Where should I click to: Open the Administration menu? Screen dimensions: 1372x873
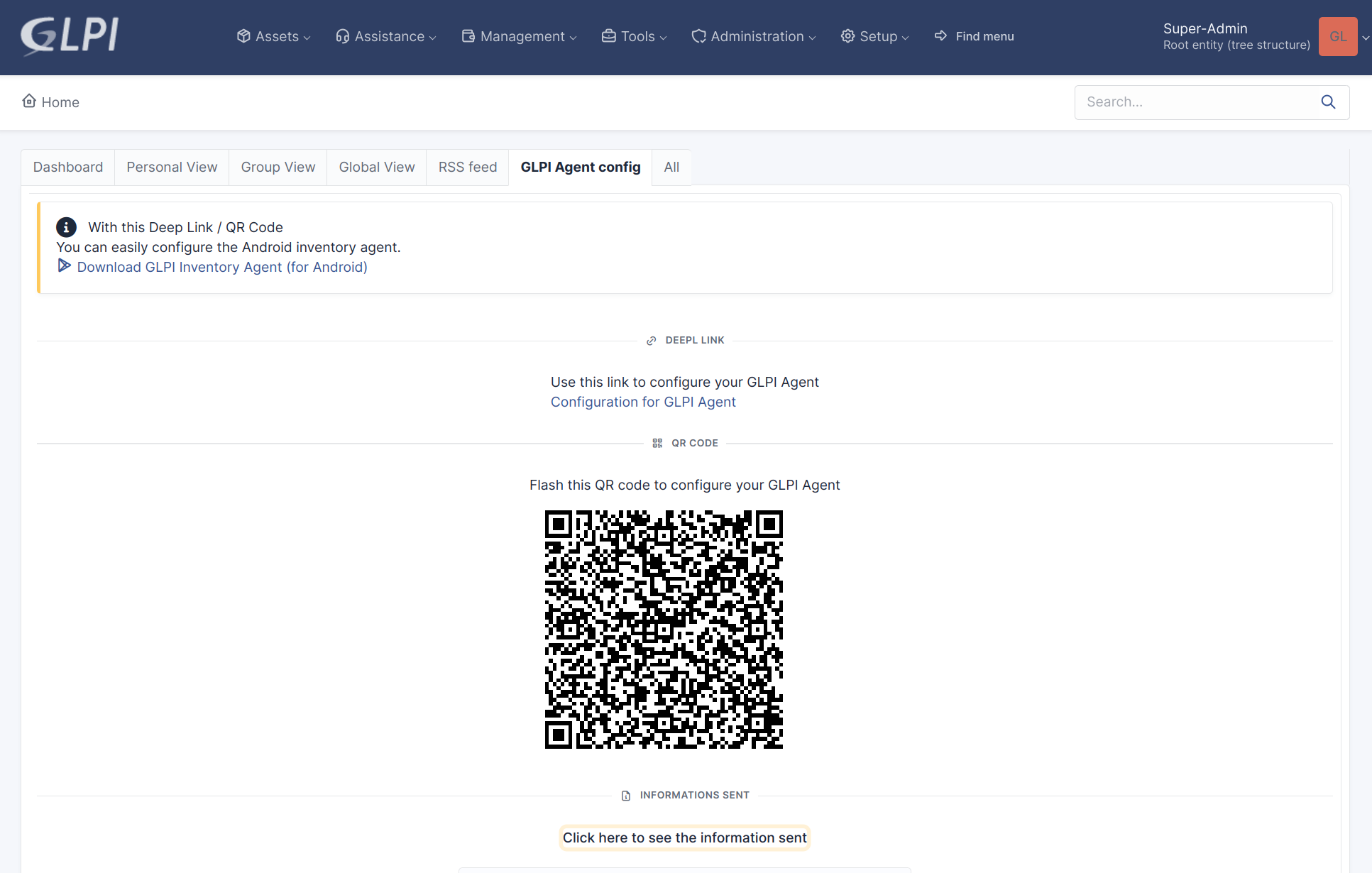pyautogui.click(x=753, y=36)
